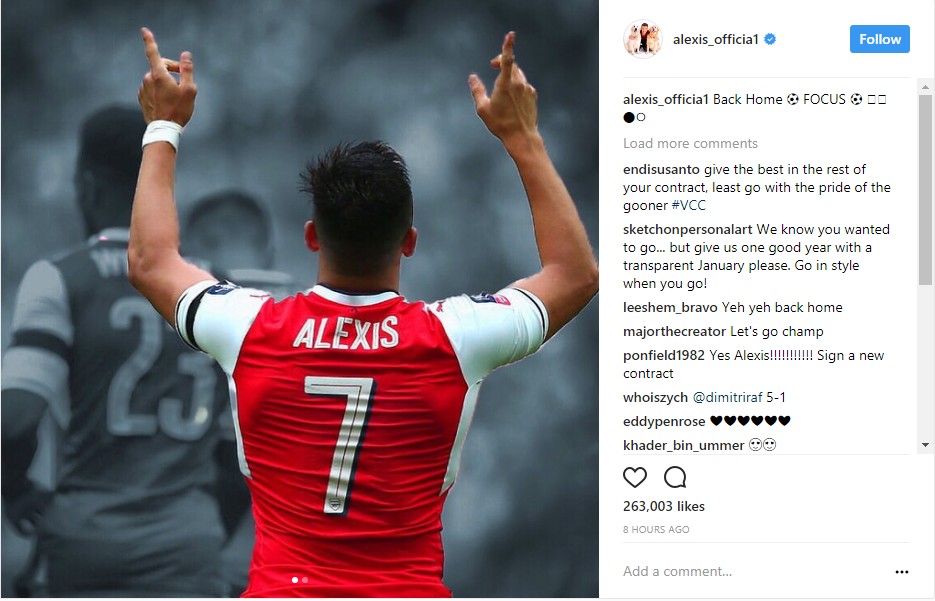
Task: Click the scrollbar up arrow
Action: point(925,86)
